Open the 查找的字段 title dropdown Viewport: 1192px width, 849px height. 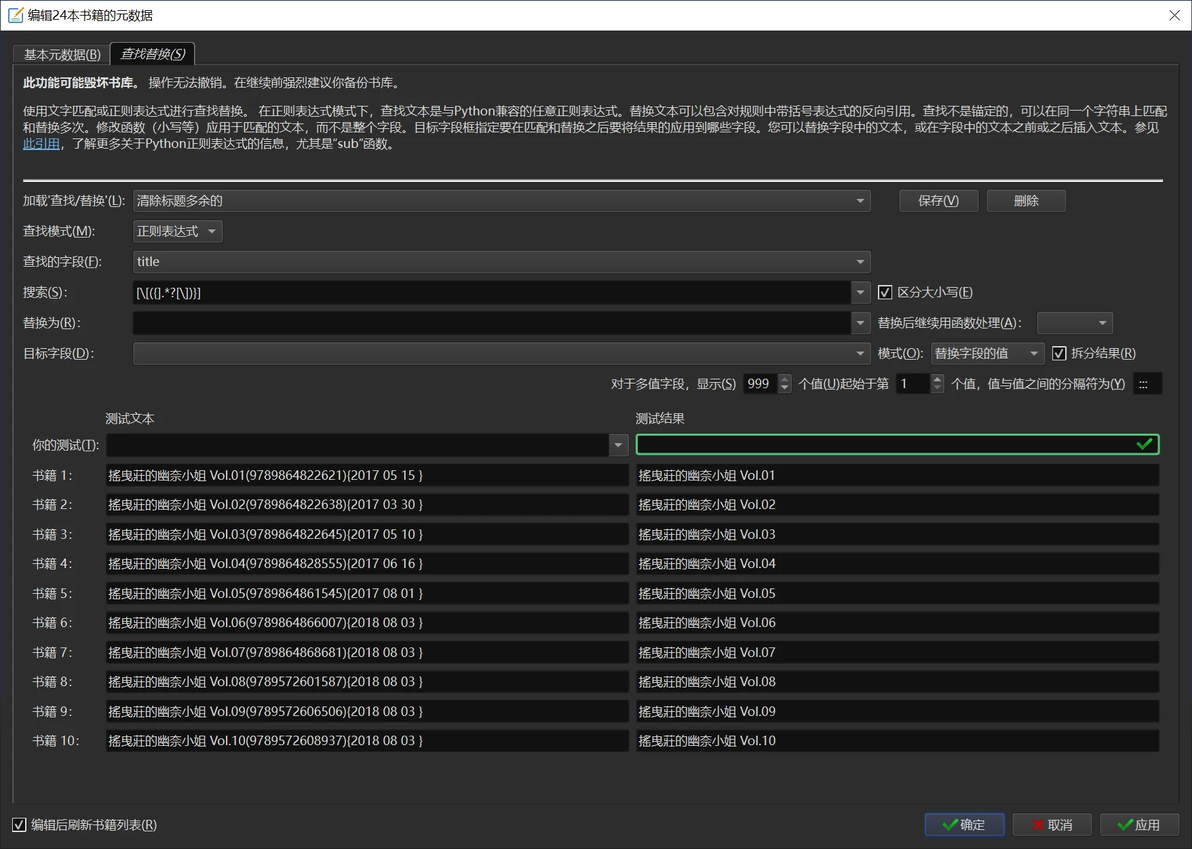click(x=502, y=261)
